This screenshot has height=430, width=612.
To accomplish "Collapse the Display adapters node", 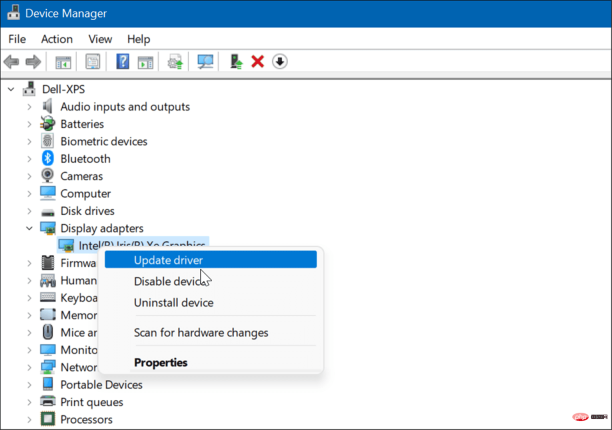I will tap(29, 228).
